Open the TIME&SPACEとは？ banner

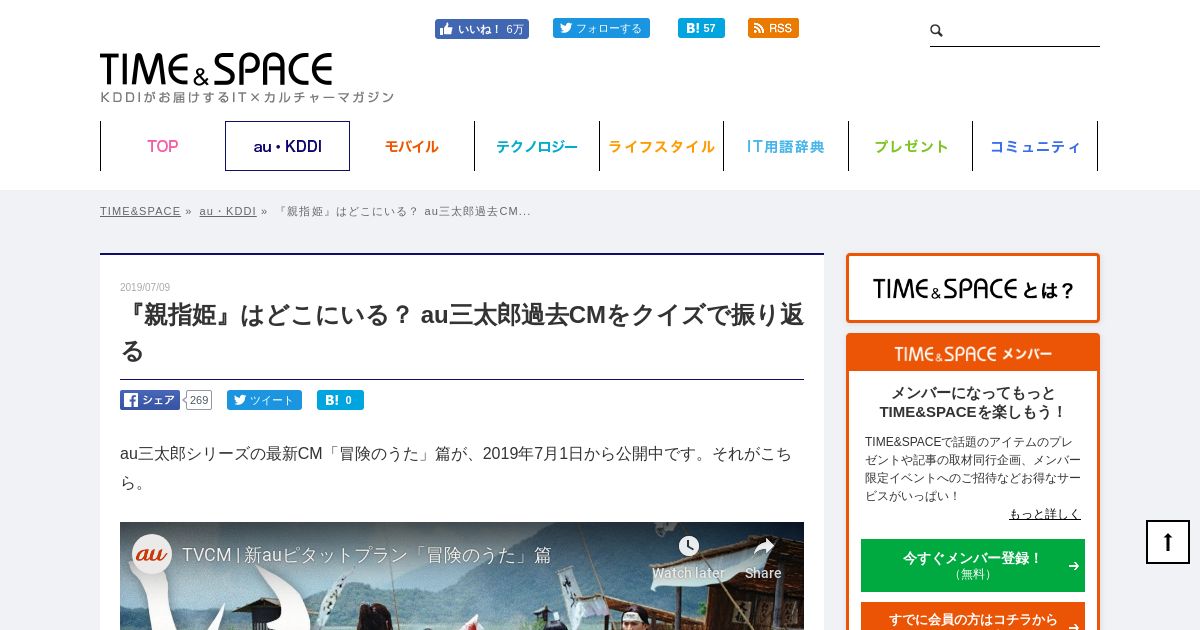[973, 288]
